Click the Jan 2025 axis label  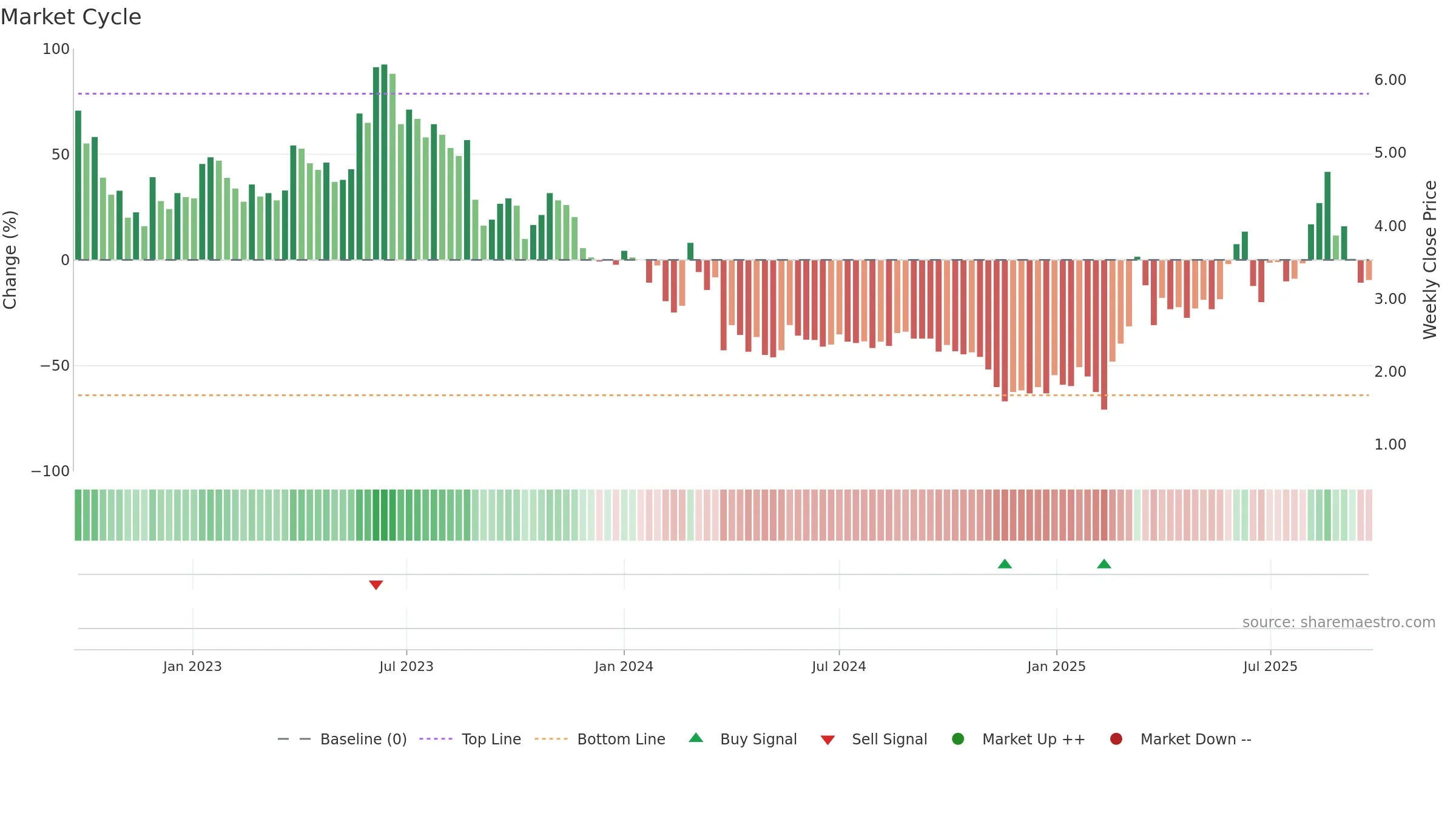(1056, 666)
